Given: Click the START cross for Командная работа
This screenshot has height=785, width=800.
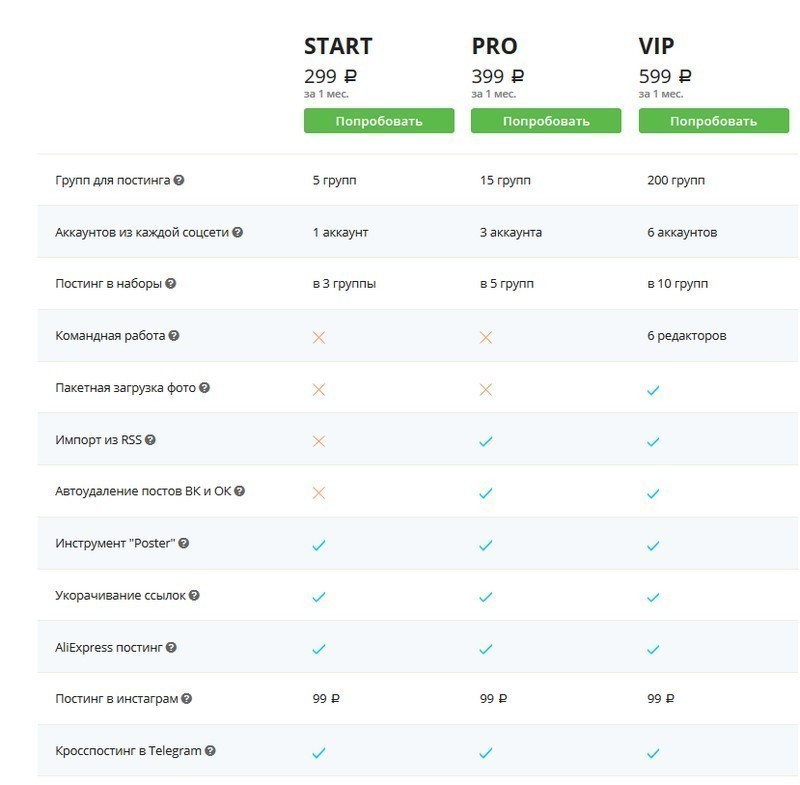Looking at the screenshot, I should [x=319, y=337].
